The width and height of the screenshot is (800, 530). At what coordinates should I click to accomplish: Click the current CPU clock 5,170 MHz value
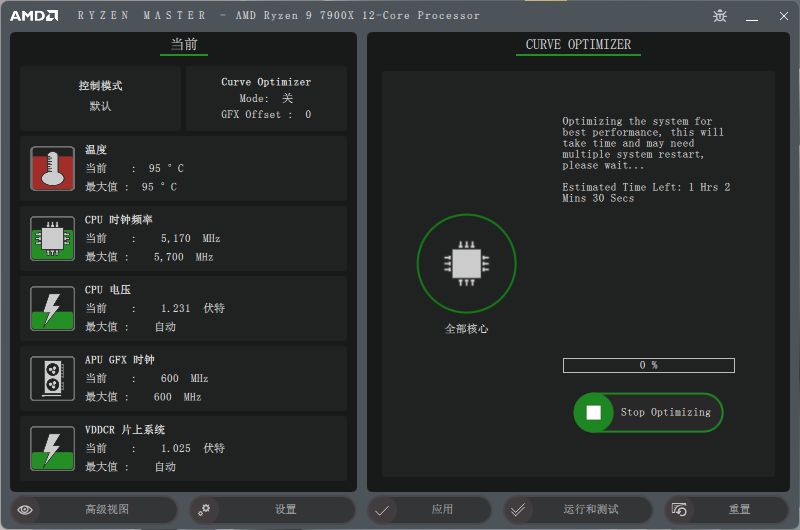[x=190, y=238]
